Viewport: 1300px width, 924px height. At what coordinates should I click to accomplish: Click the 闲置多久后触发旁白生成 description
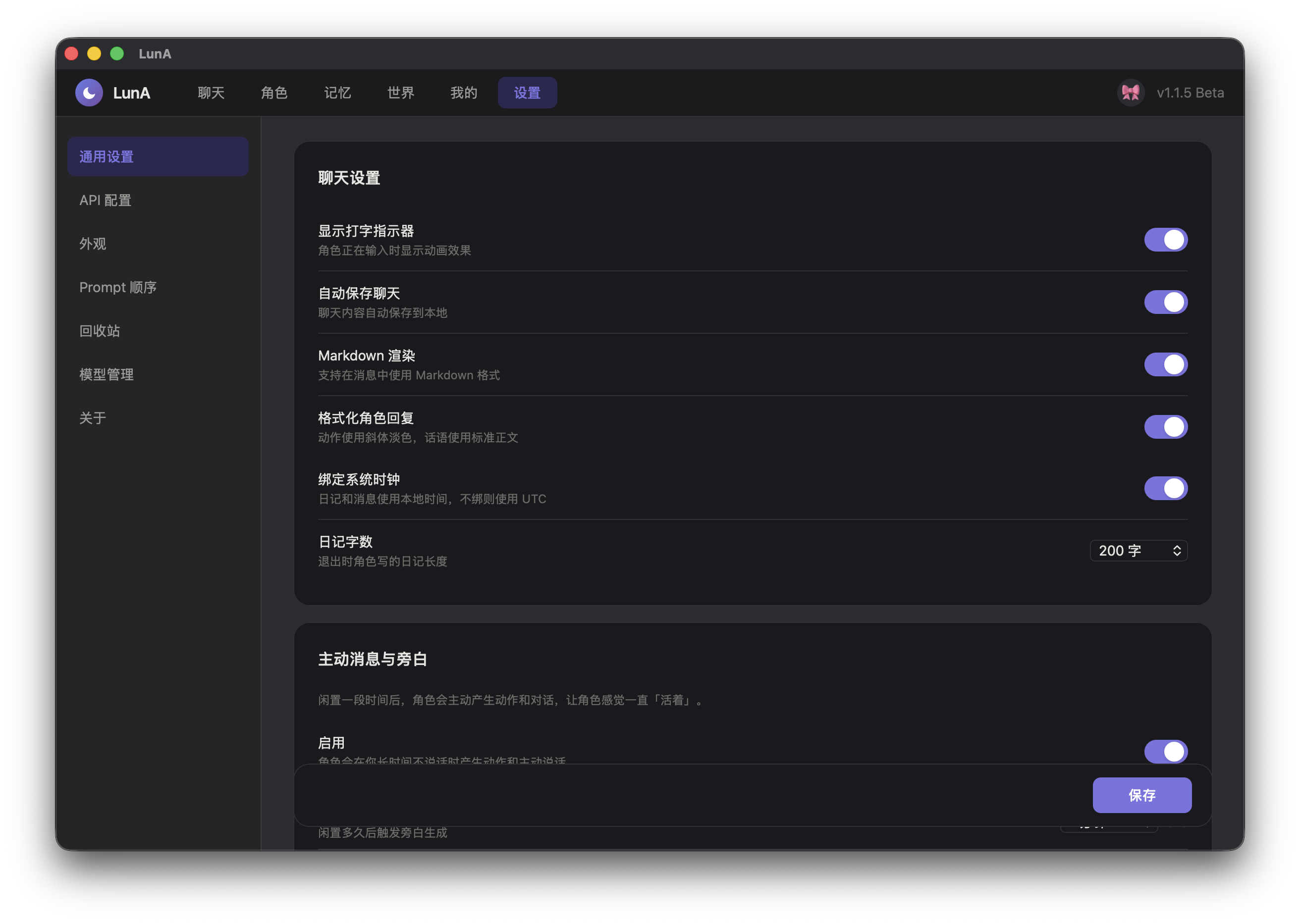pyautogui.click(x=382, y=832)
